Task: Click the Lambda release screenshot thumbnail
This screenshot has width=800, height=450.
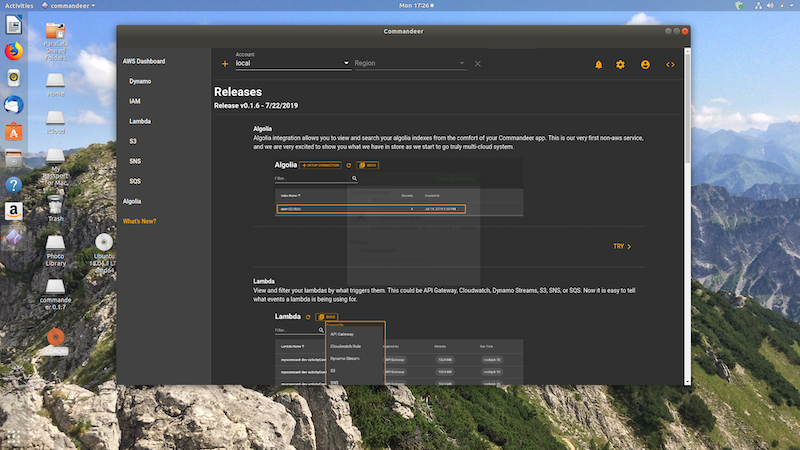Action: point(398,349)
